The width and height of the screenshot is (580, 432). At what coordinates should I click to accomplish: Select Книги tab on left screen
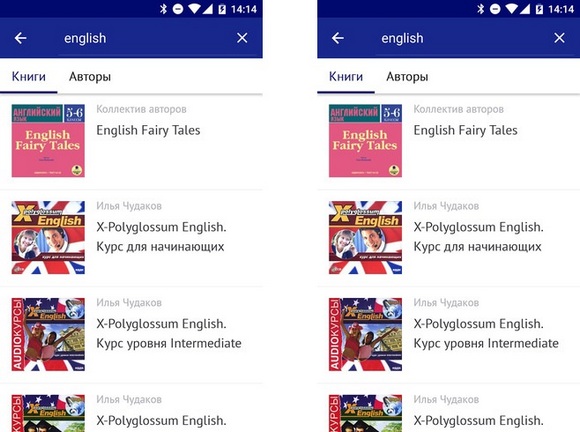point(29,77)
